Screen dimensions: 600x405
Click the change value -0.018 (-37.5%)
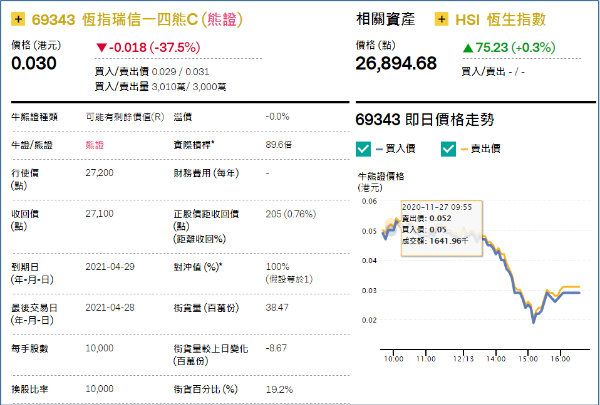148,47
